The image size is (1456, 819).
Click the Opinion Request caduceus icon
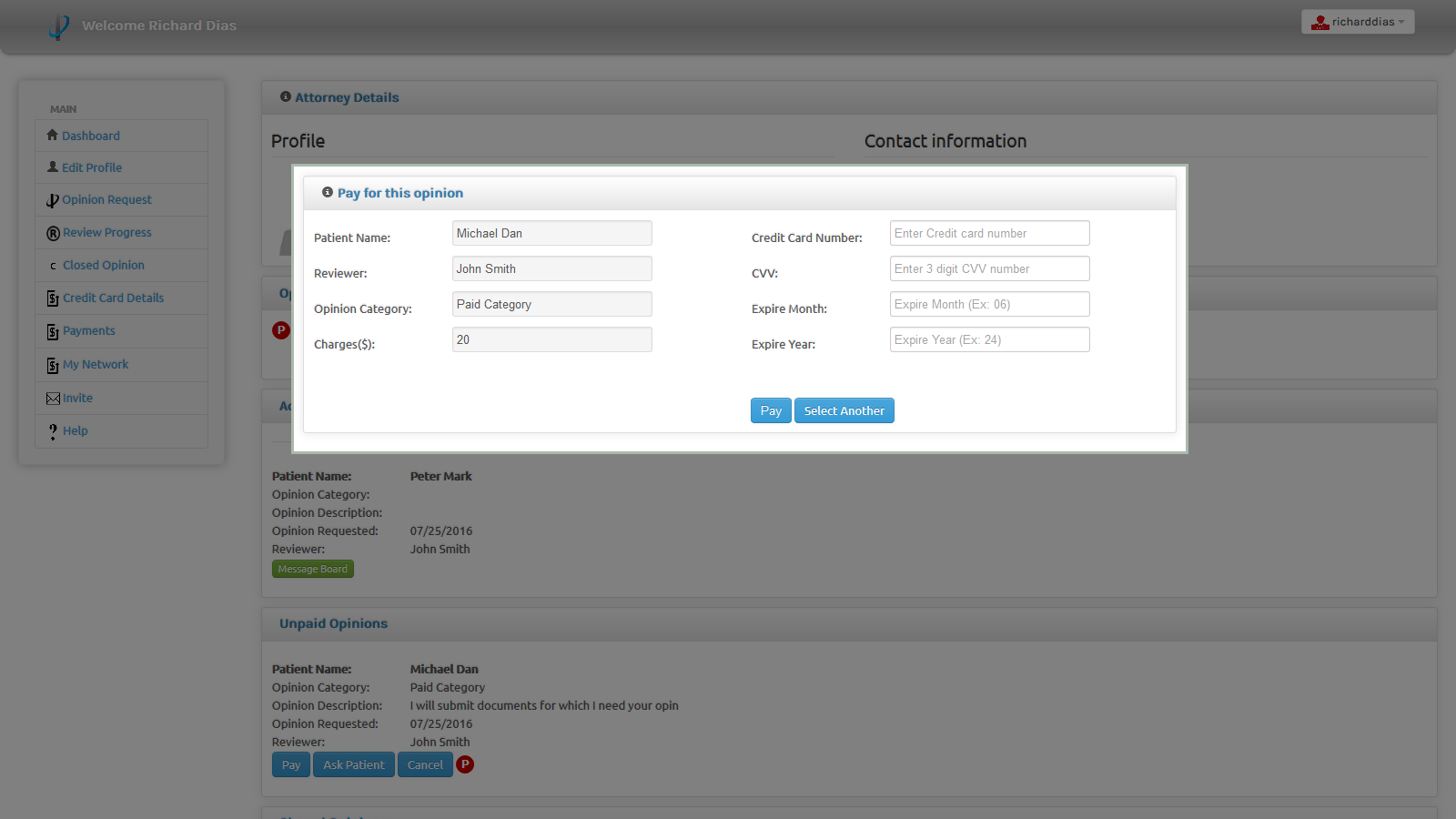53,199
